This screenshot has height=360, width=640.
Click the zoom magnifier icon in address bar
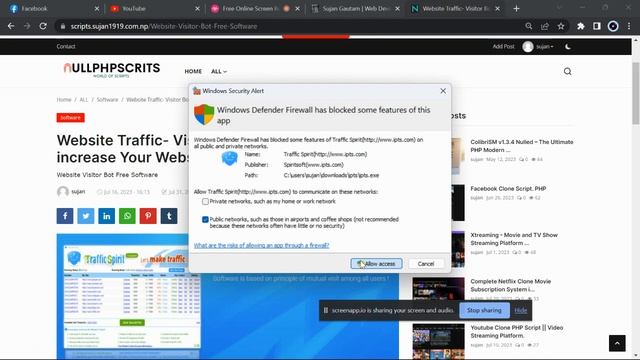click(x=529, y=26)
